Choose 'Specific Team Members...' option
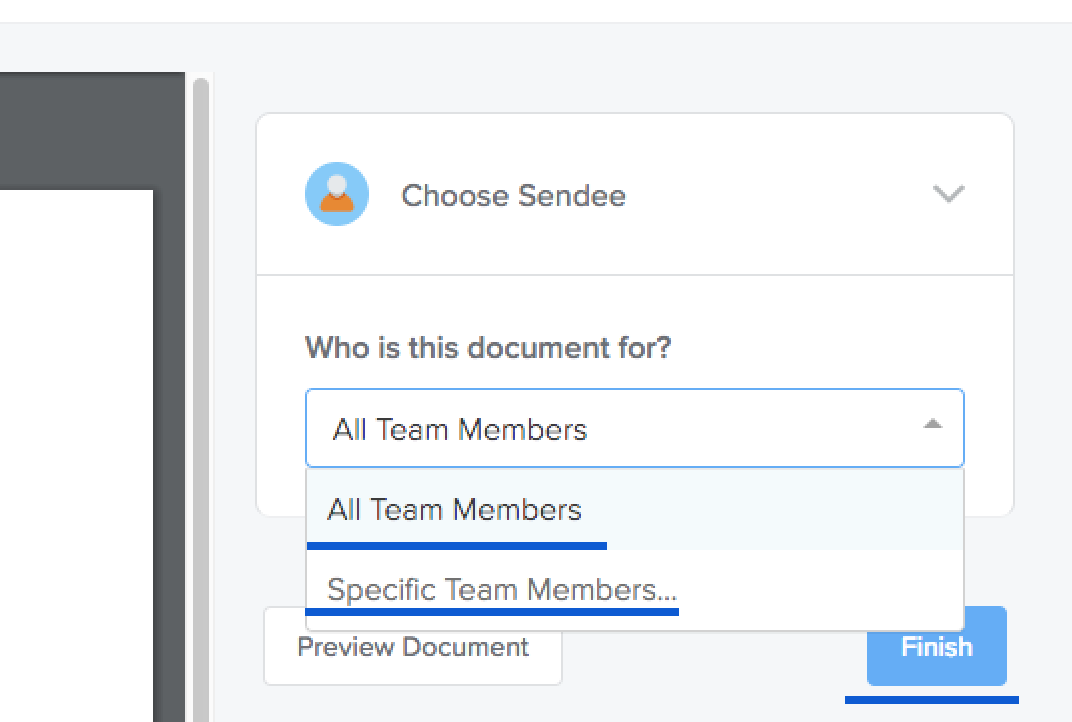This screenshot has width=1072, height=722. (634, 589)
